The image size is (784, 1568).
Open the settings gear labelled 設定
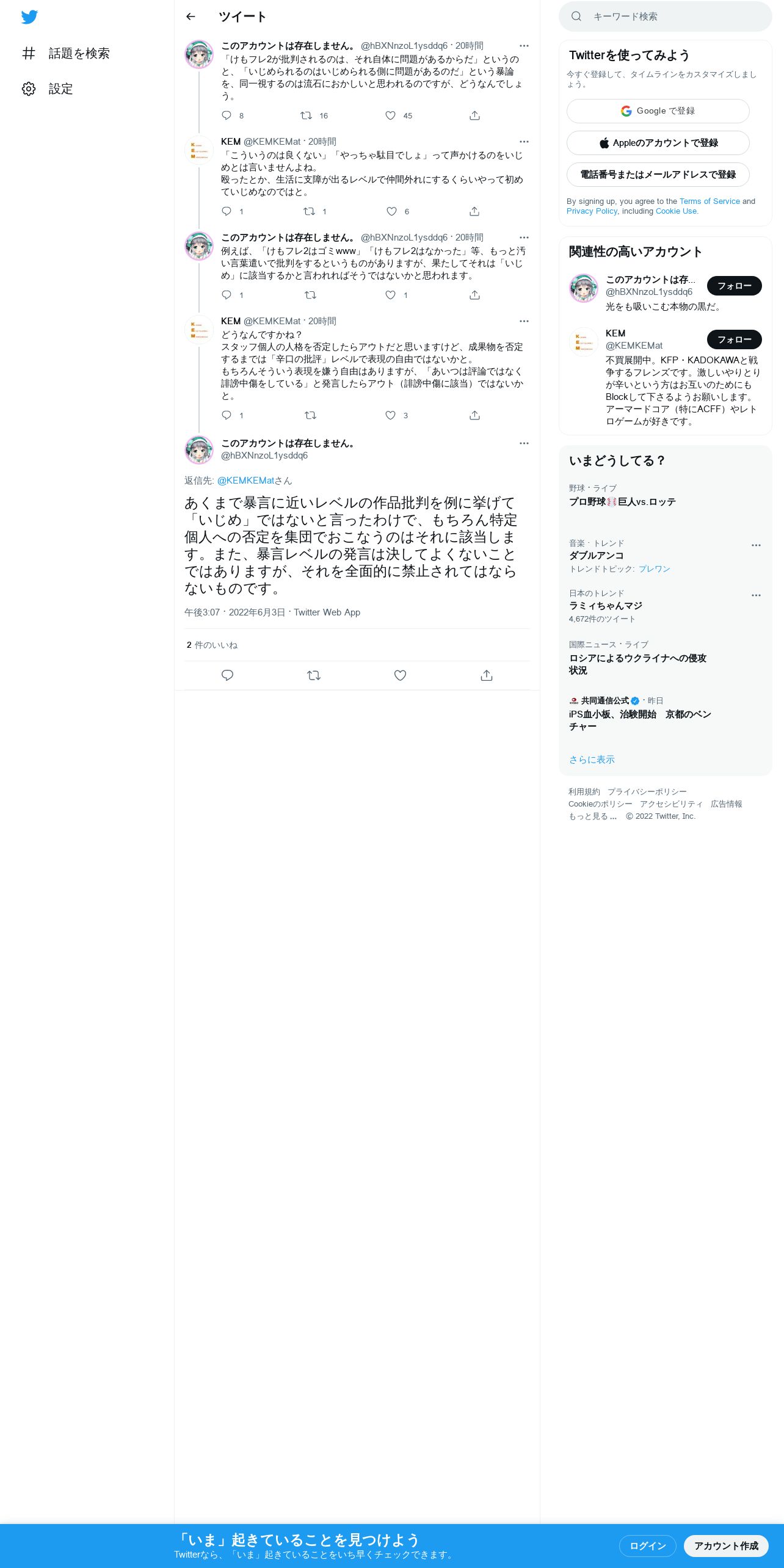pos(48,89)
